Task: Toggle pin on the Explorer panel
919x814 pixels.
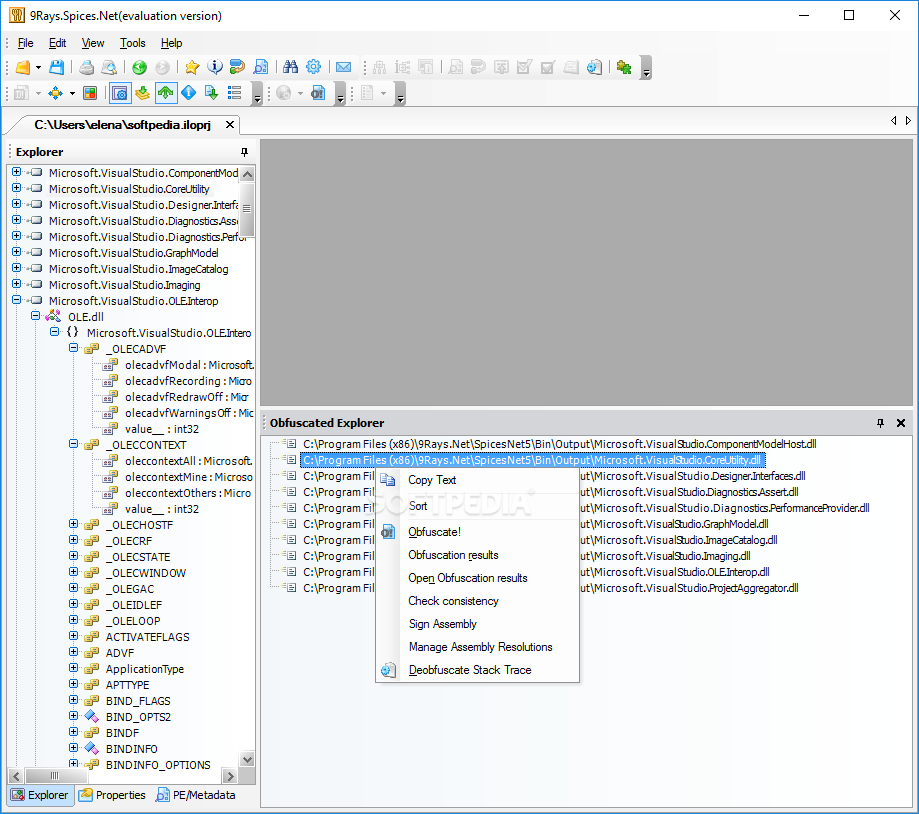Action: pos(244,152)
